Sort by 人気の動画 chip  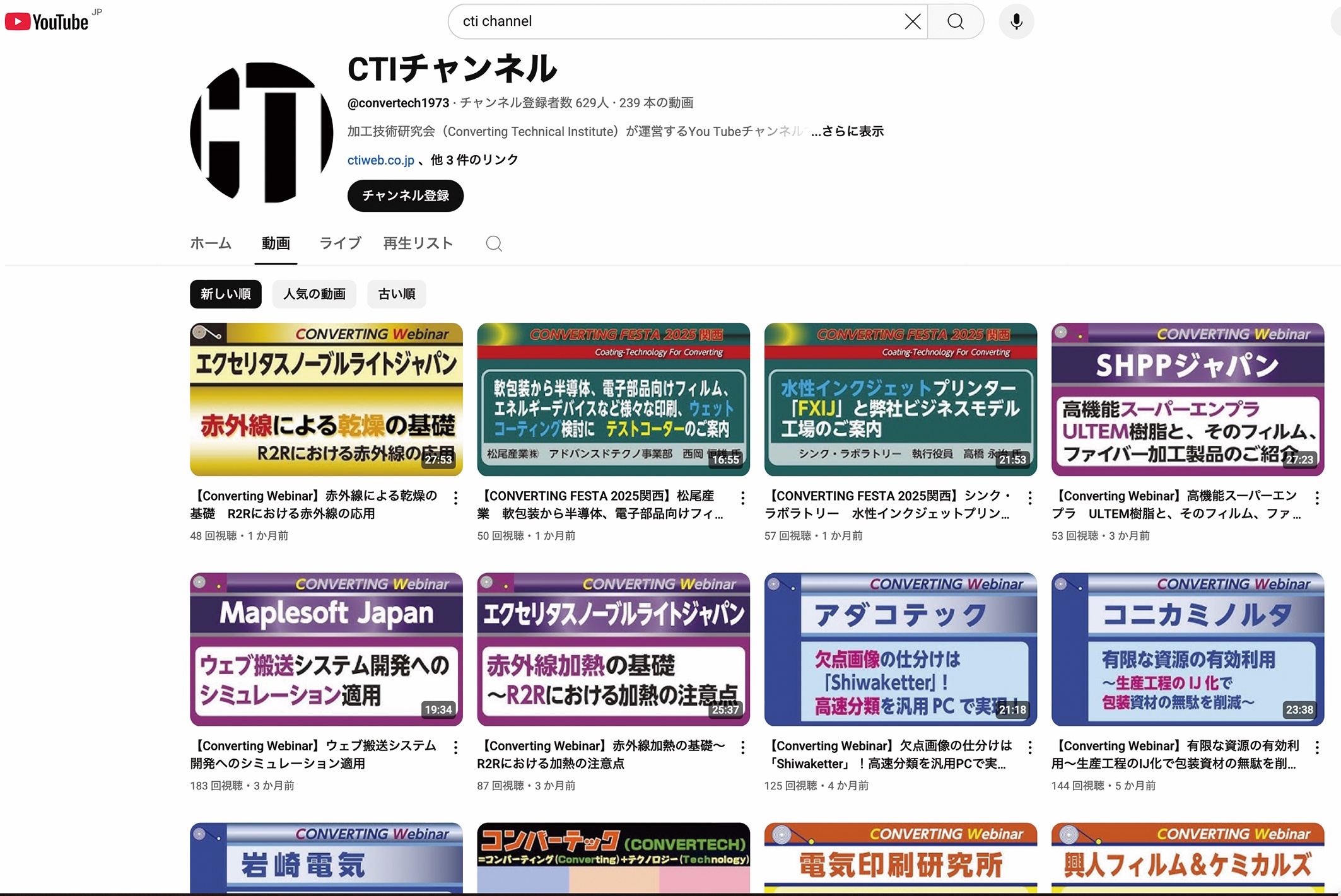pos(314,294)
